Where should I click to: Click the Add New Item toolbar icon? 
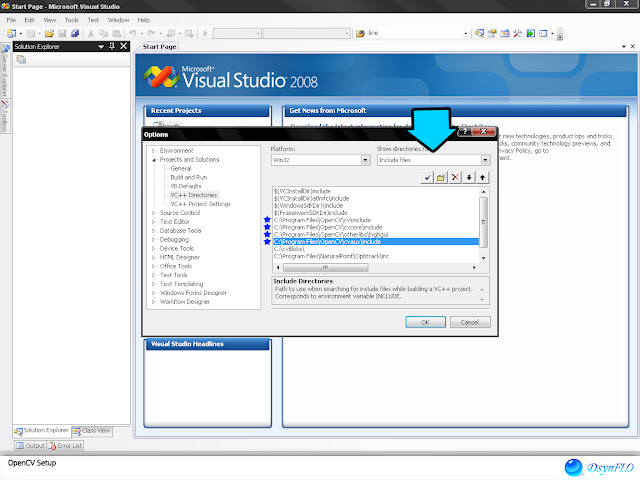(x=30, y=33)
